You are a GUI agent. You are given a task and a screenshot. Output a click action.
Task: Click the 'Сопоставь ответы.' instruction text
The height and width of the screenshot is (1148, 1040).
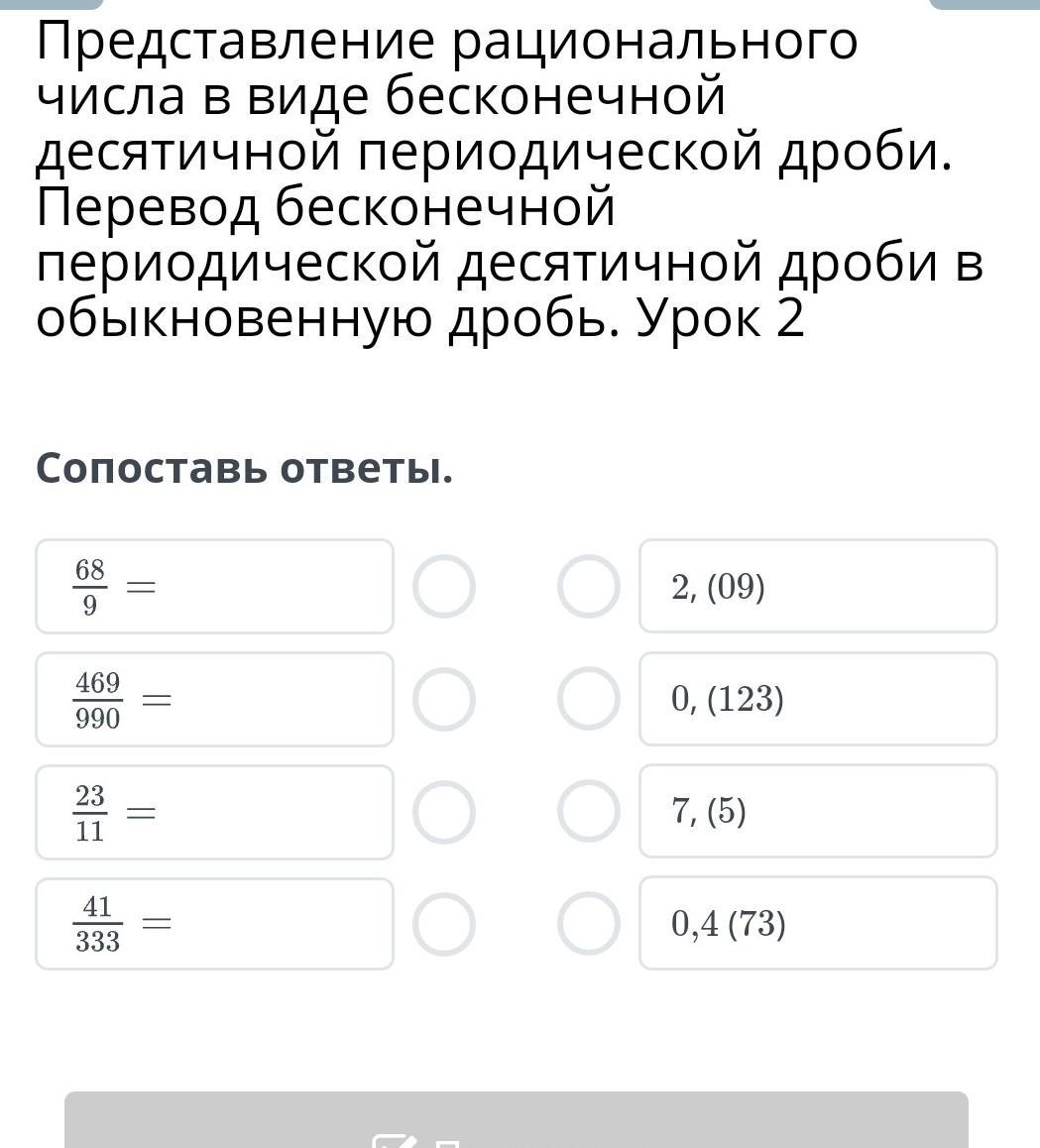(x=245, y=469)
